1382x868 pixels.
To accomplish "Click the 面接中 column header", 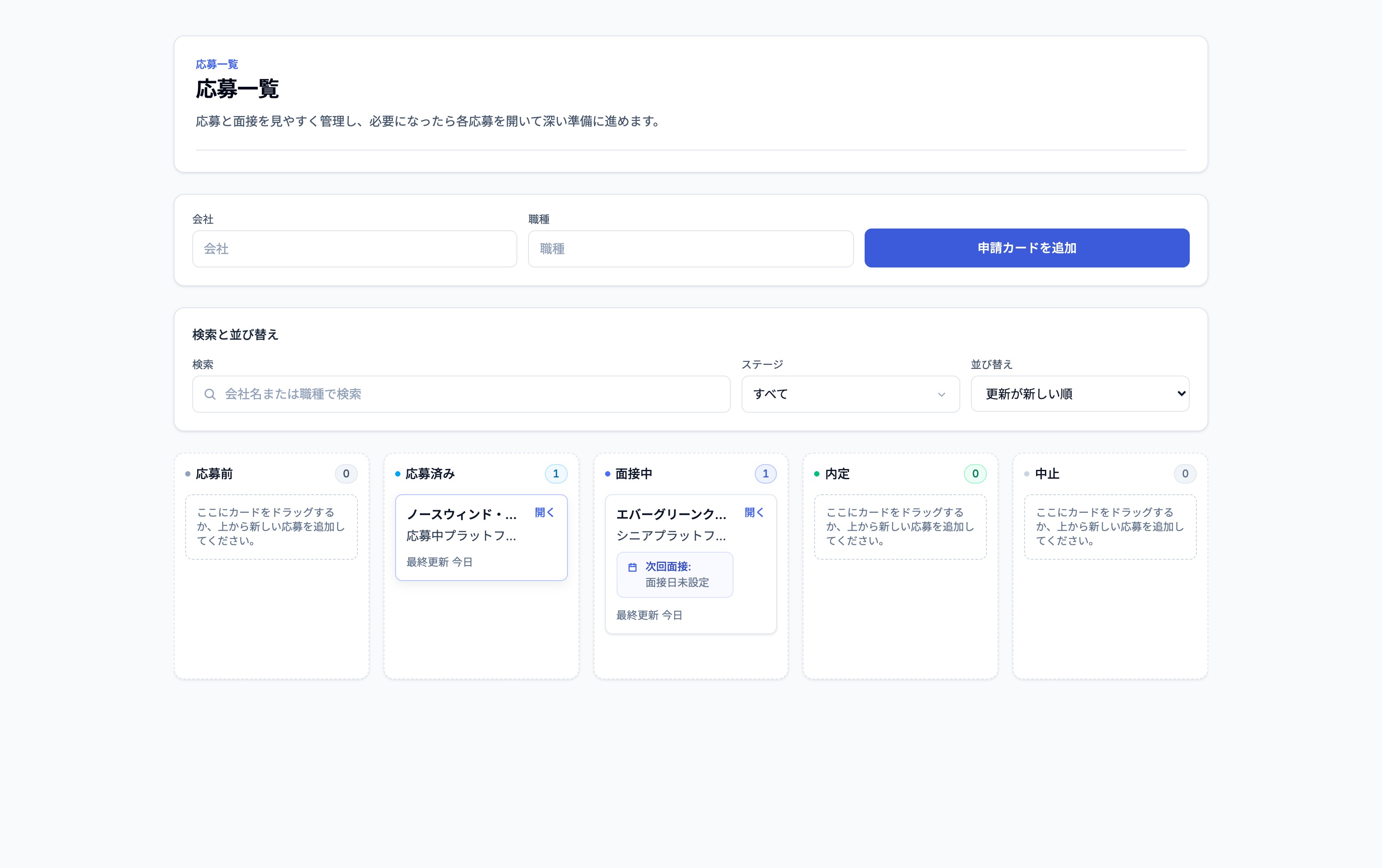I will [633, 474].
